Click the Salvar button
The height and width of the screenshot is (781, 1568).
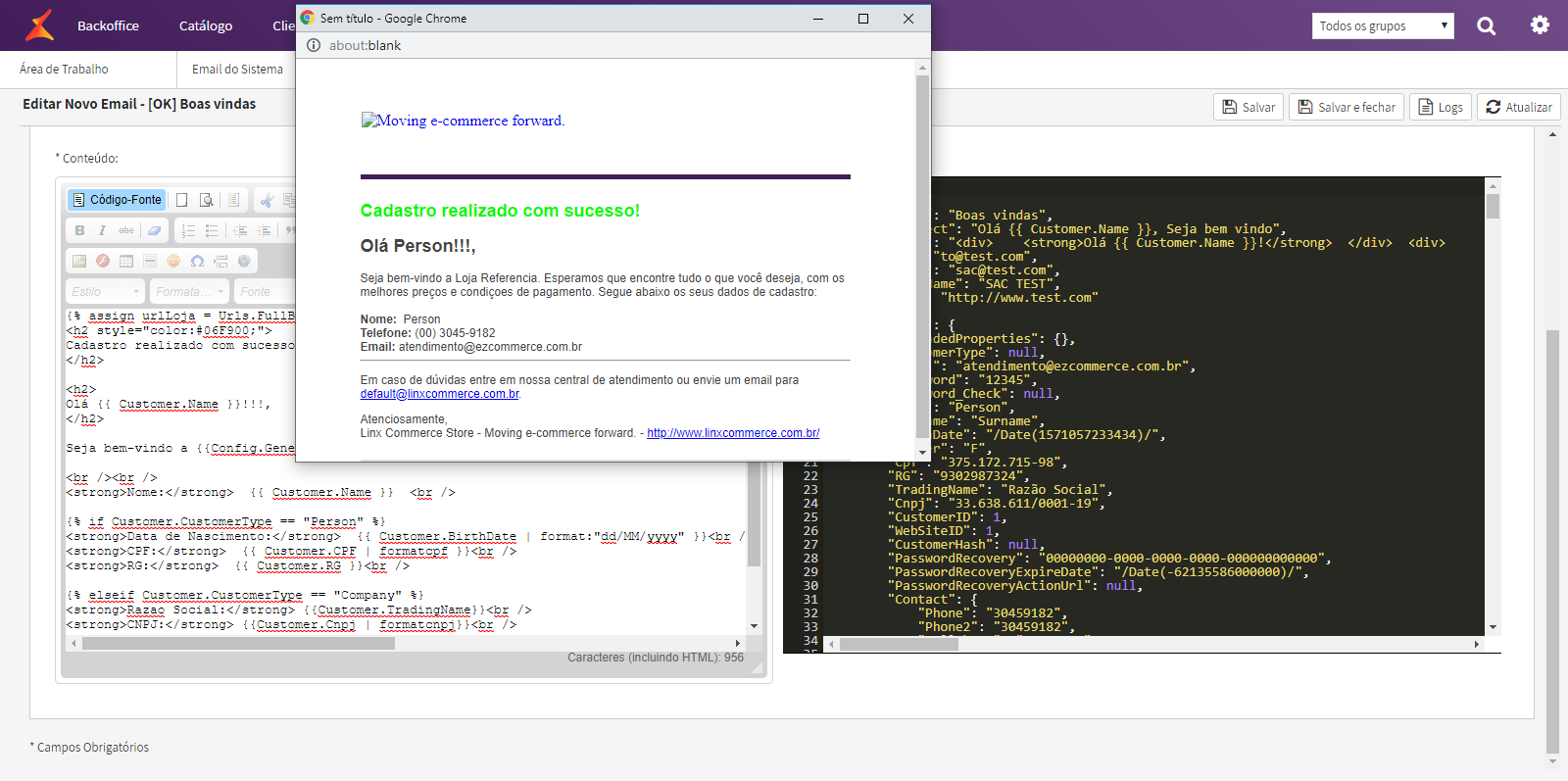[x=1249, y=107]
